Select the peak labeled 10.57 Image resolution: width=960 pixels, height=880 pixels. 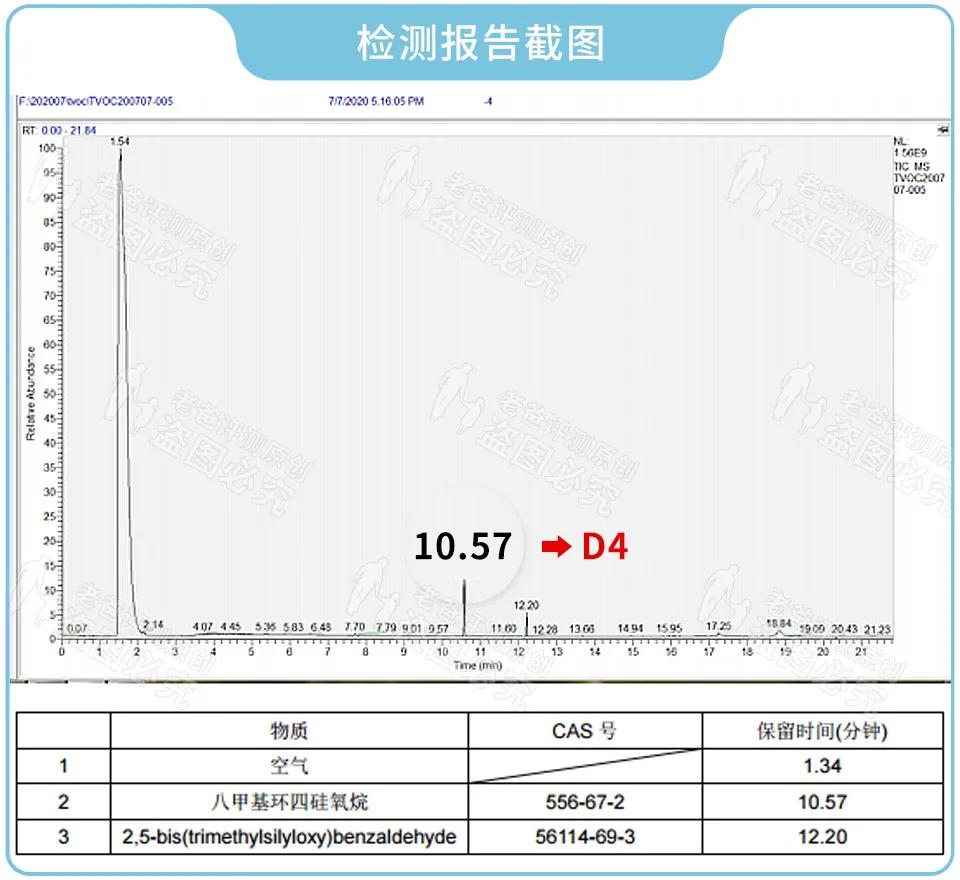(x=465, y=600)
